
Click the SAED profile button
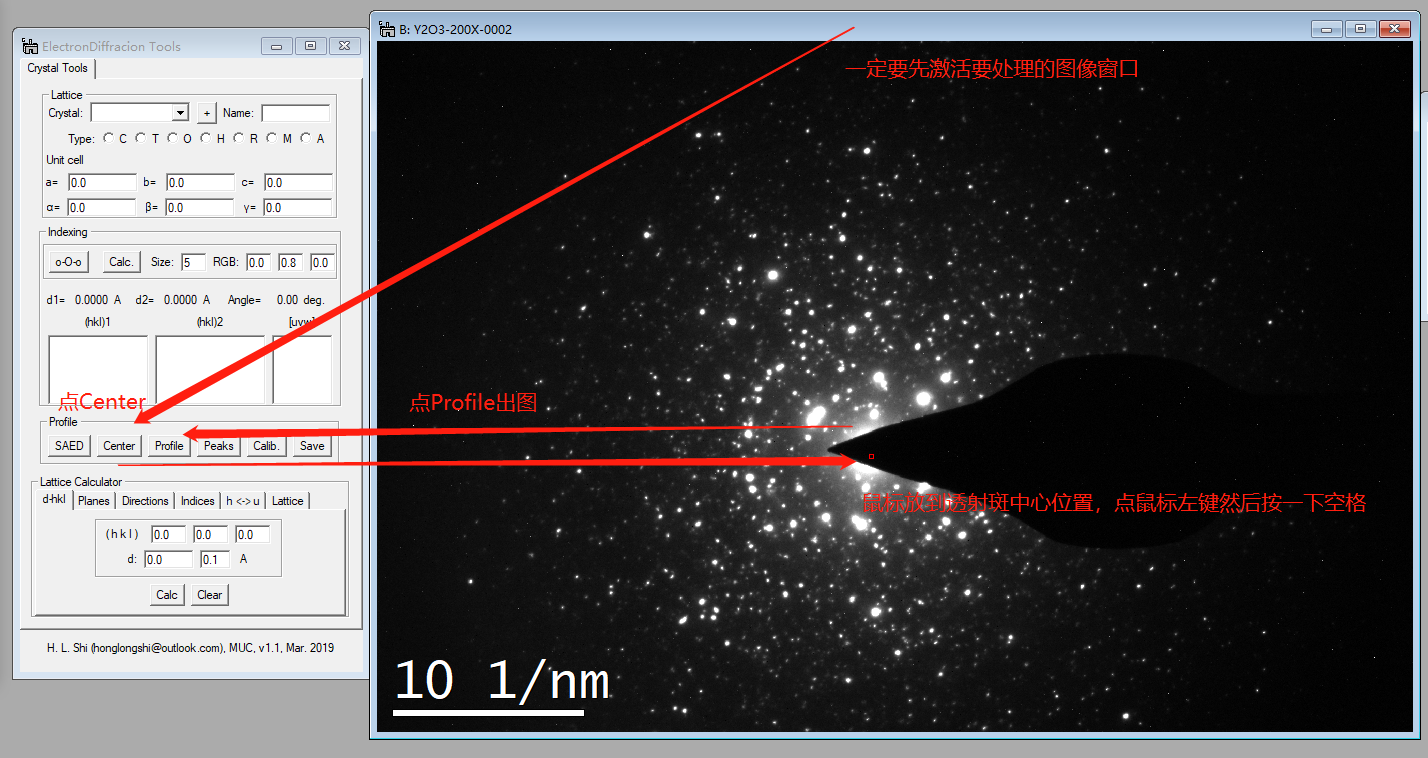[x=69, y=446]
